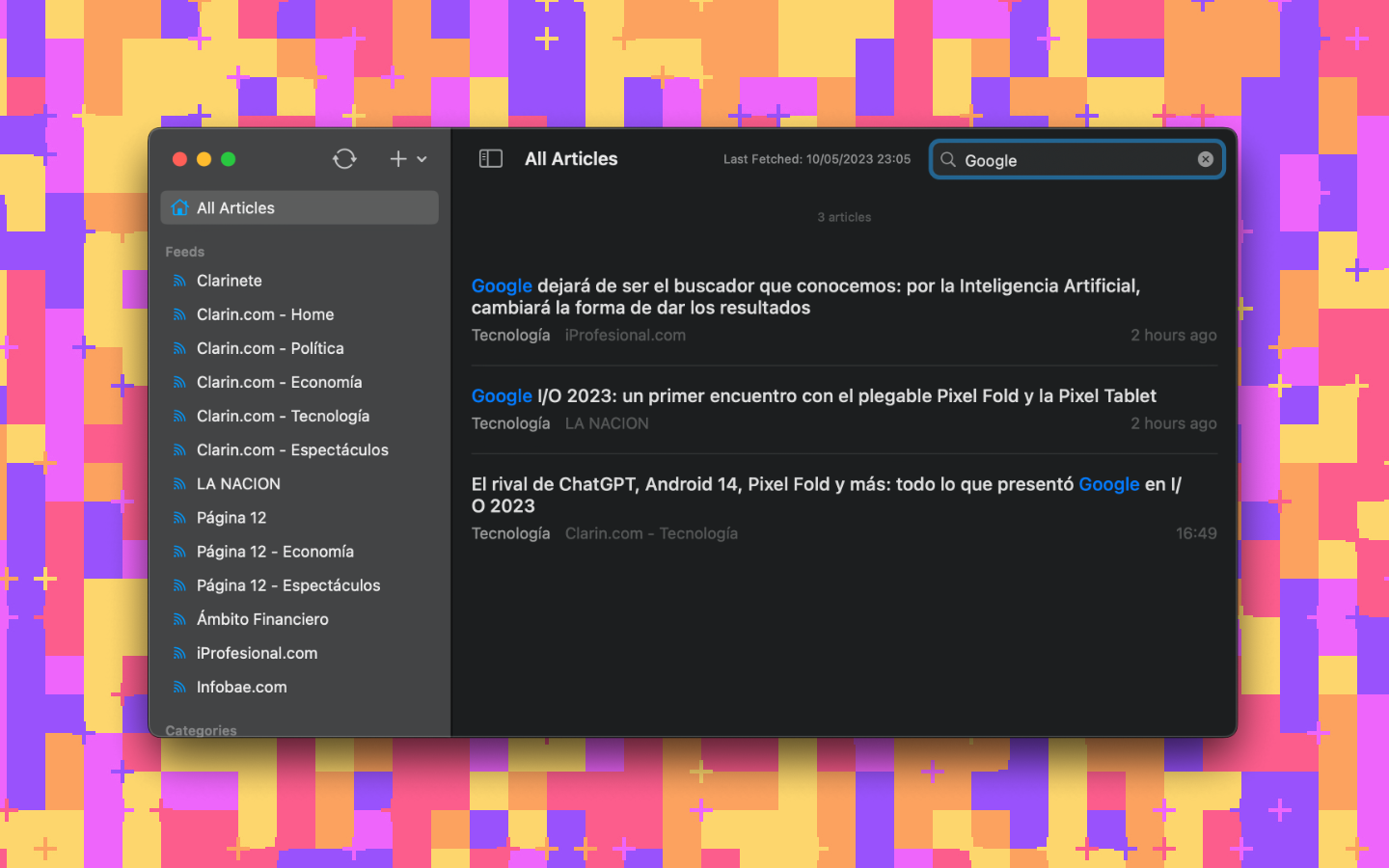Screen dimensions: 1389x868
Task: Click LA NACION source under second article
Action: pyautogui.click(x=607, y=423)
